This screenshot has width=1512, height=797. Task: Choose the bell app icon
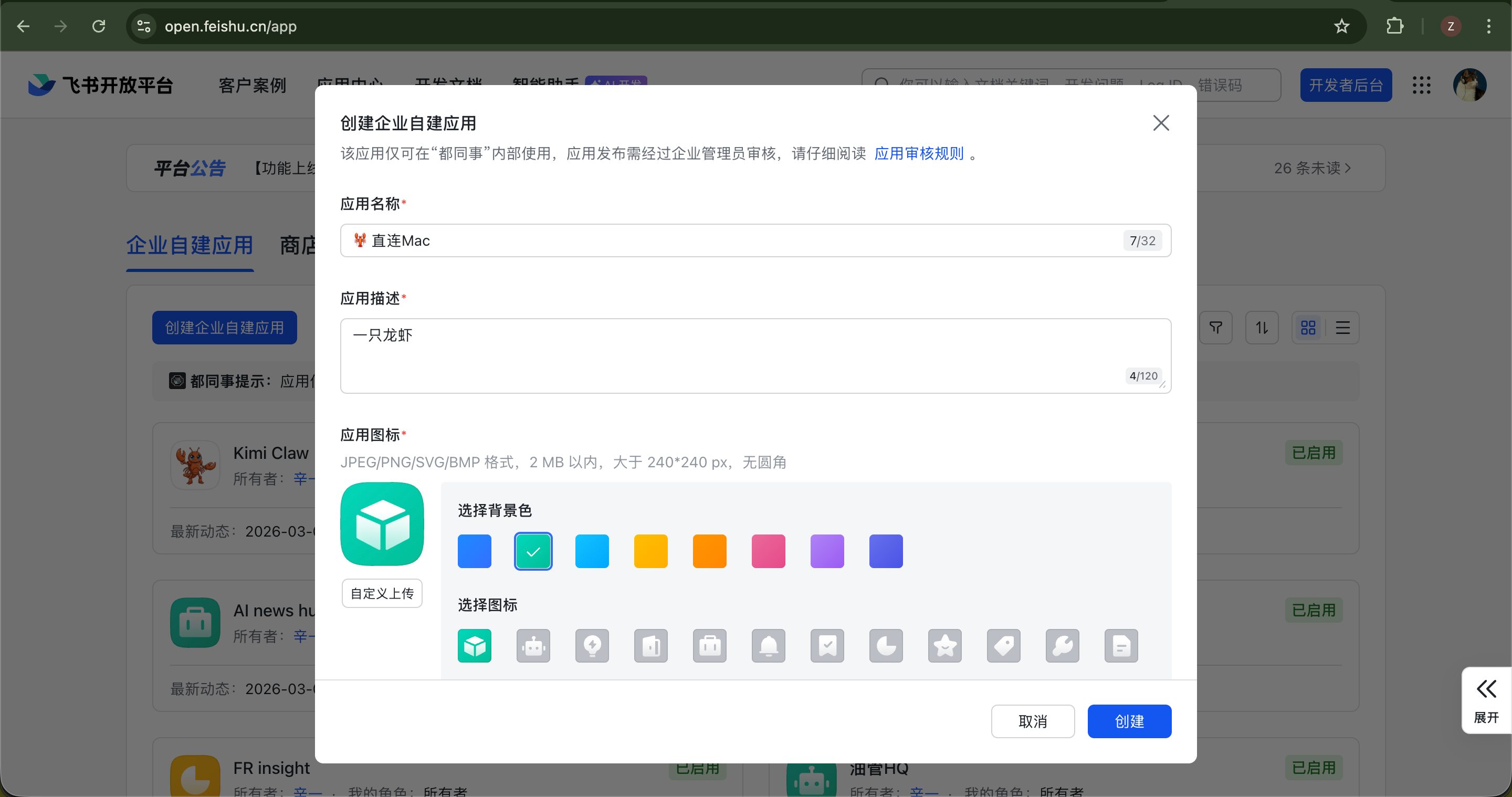(x=768, y=646)
